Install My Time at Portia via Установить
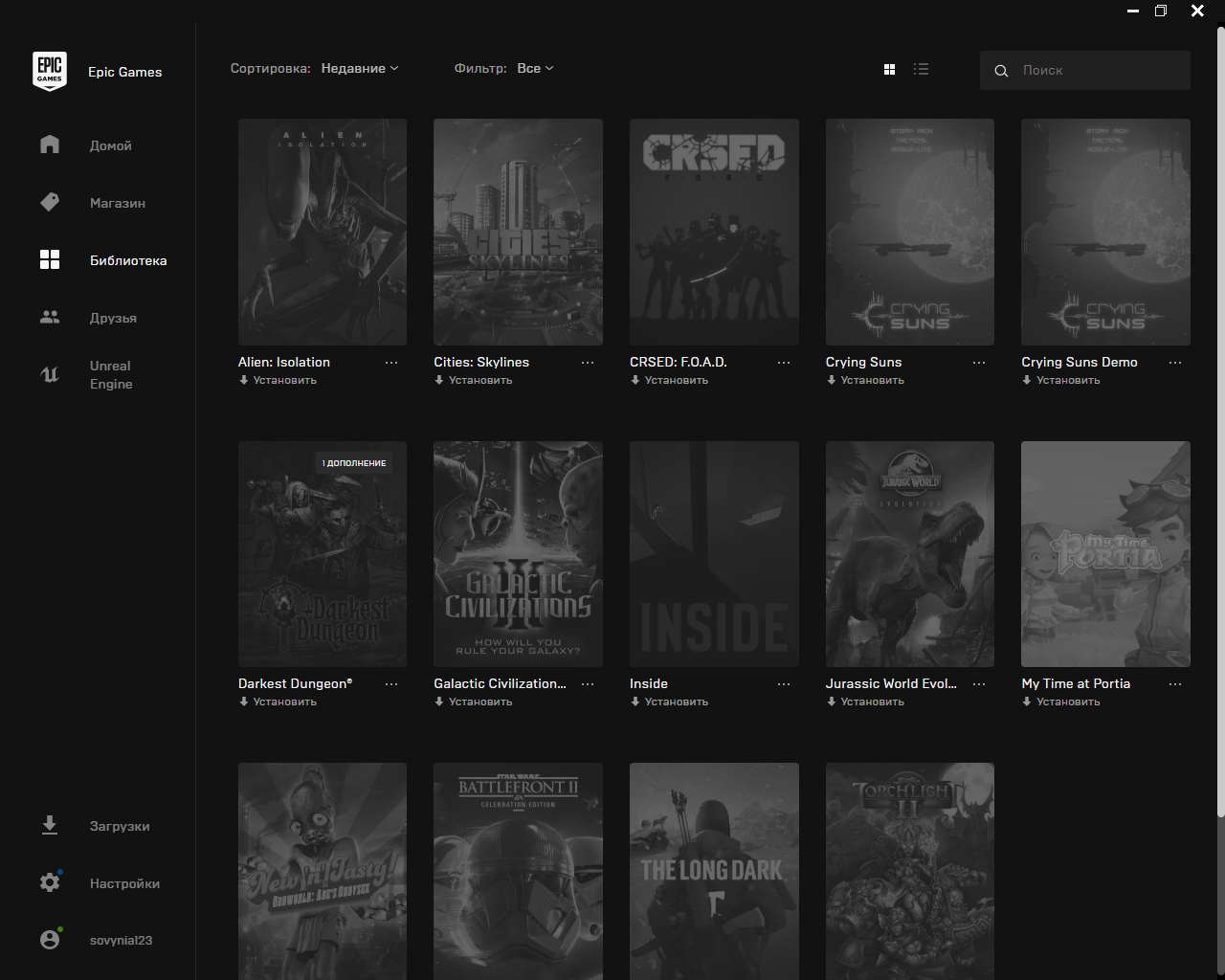Viewport: 1225px width, 980px height. pyautogui.click(x=1061, y=702)
